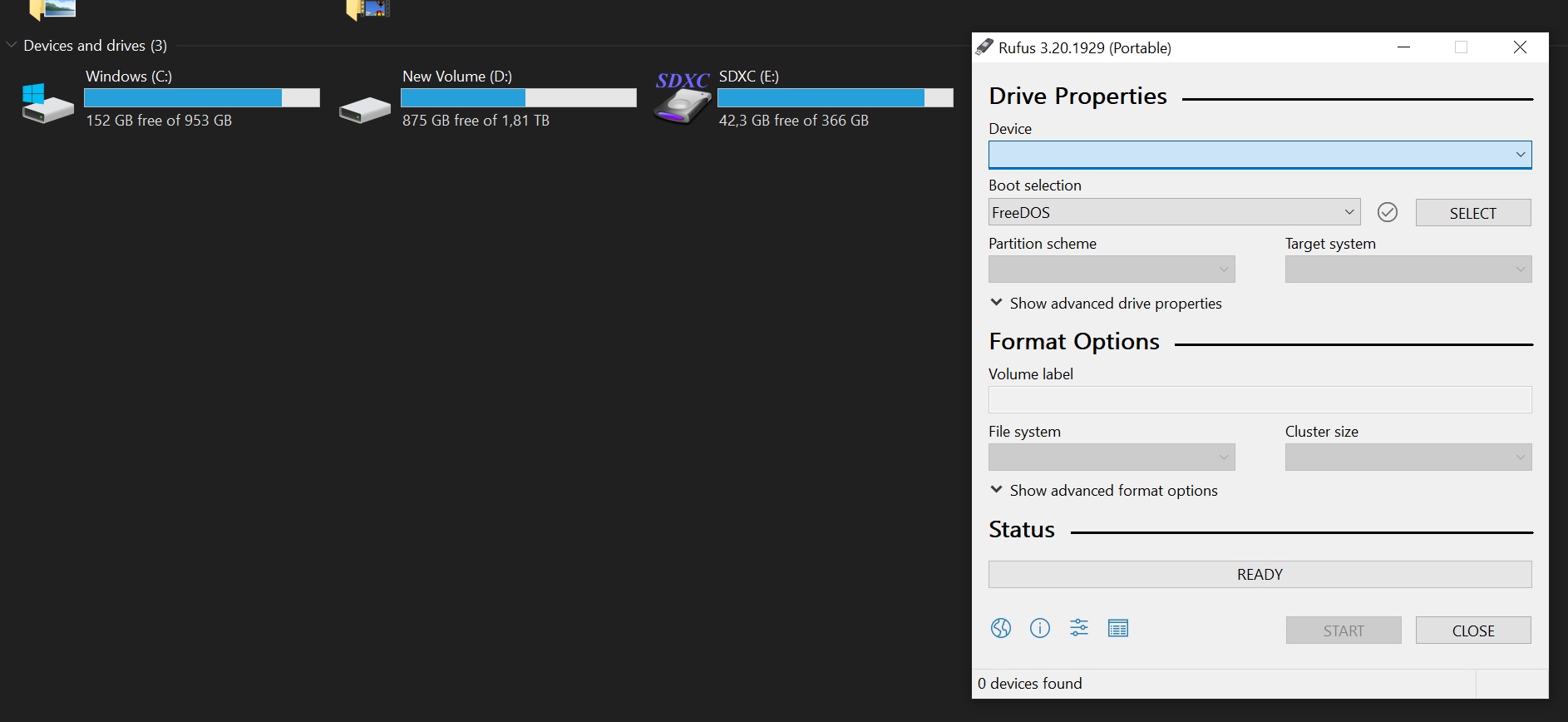This screenshot has height=722, width=1568.
Task: Expand Show advanced drive properties
Action: tap(1106, 304)
